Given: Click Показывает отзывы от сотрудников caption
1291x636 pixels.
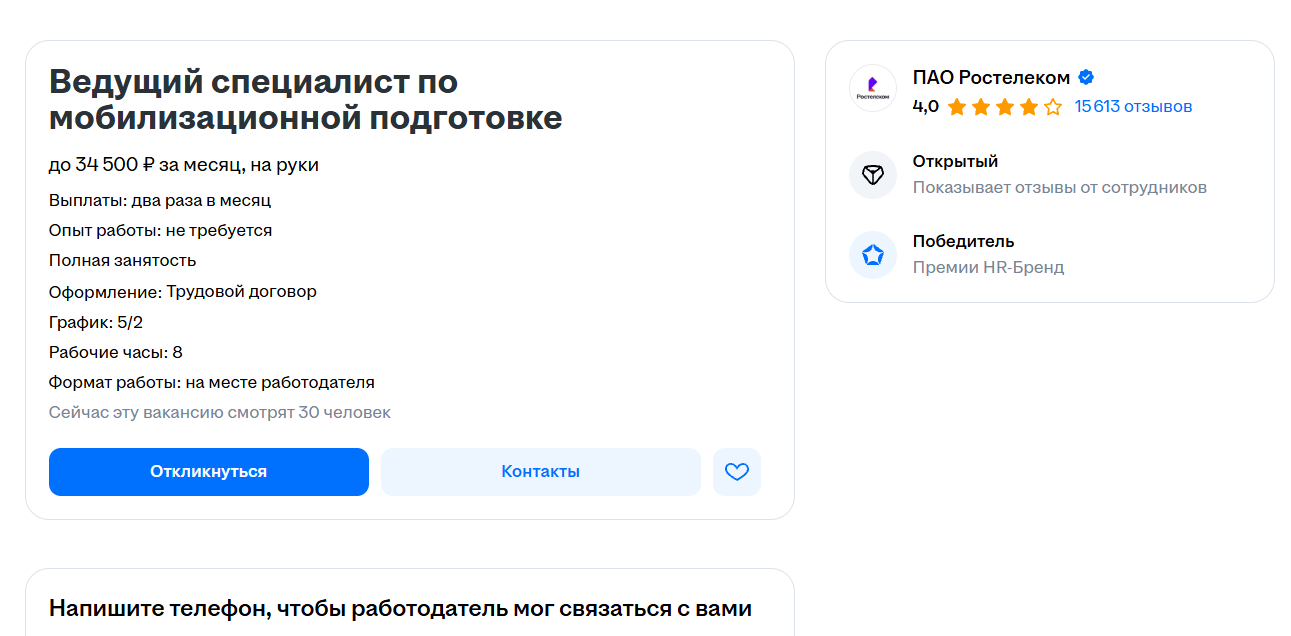Looking at the screenshot, I should 1060,188.
